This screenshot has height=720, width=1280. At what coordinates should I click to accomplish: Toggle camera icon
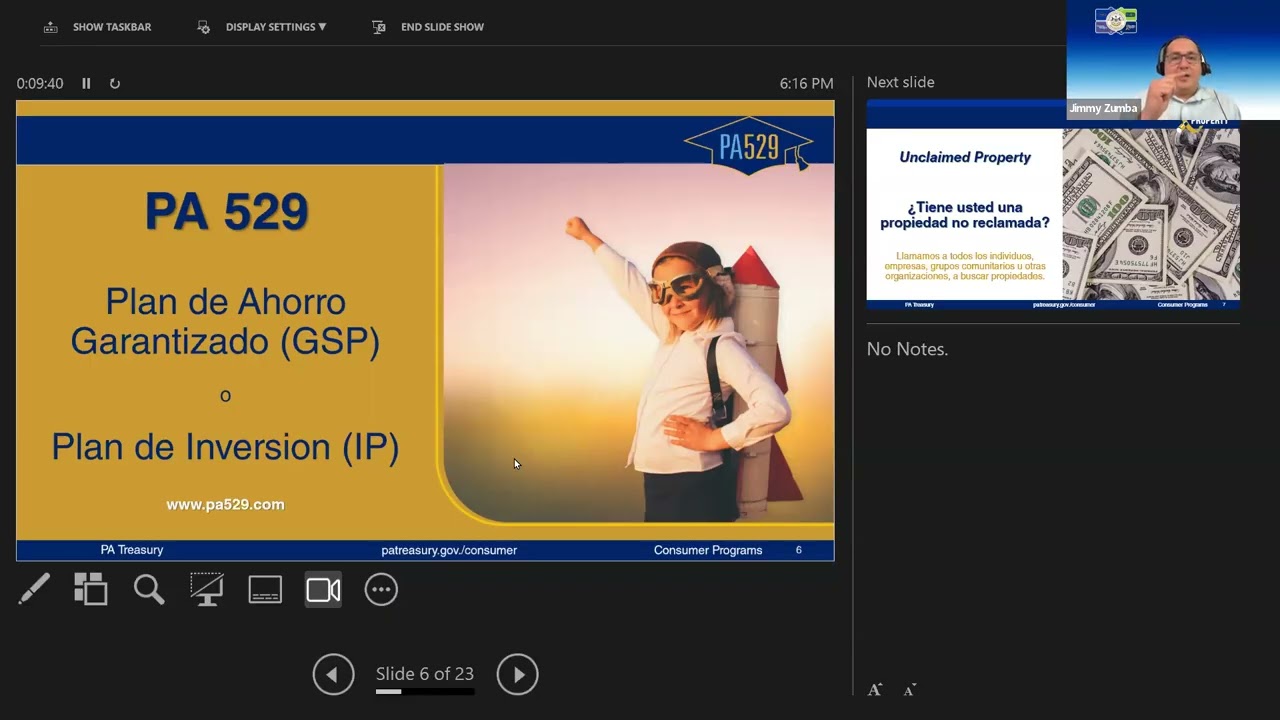323,590
